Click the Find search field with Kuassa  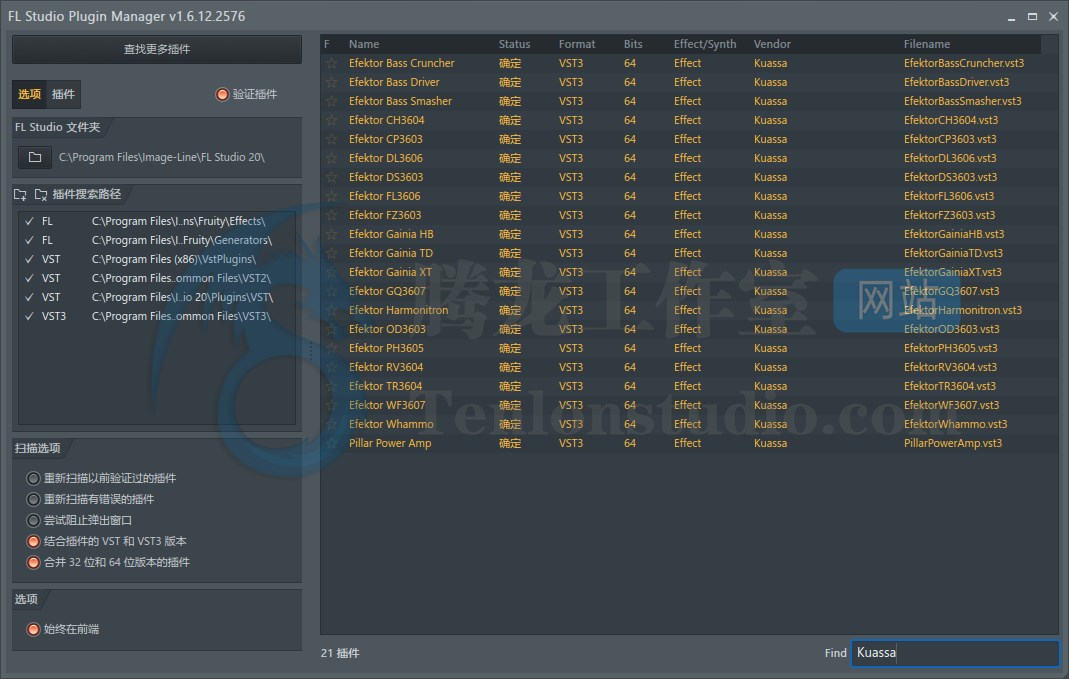click(x=955, y=653)
